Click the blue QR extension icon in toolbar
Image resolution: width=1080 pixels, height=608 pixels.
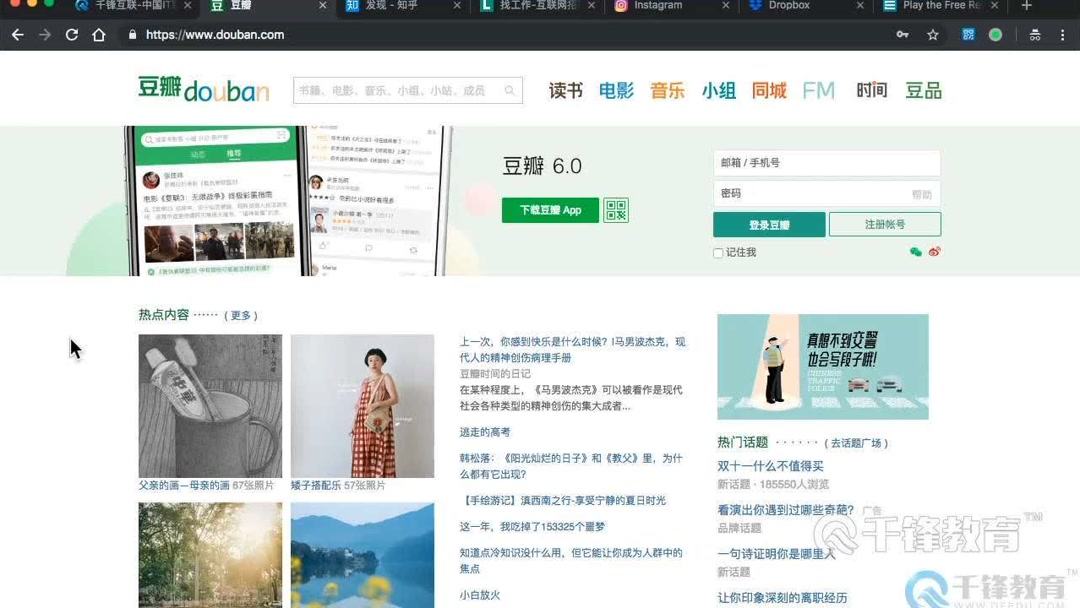point(967,34)
